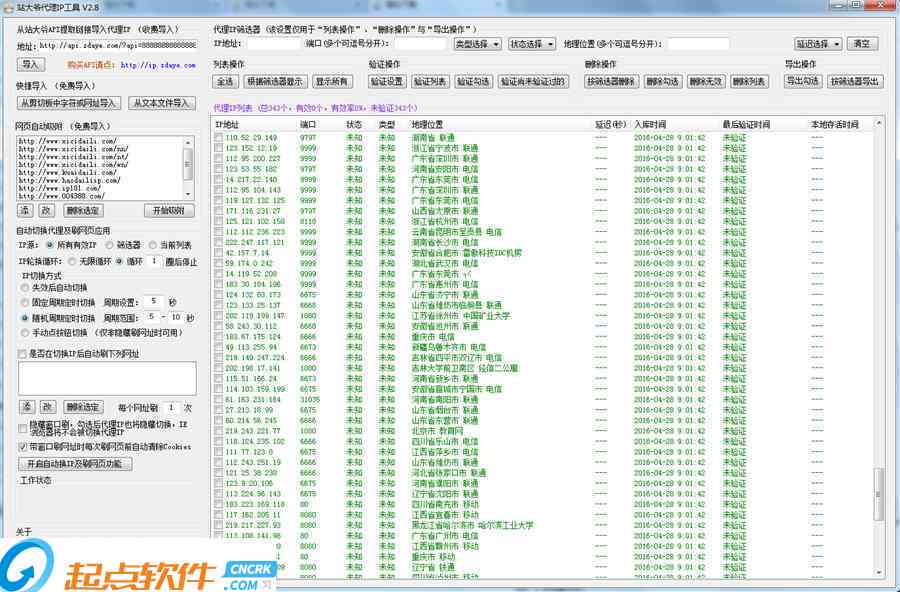This screenshot has width=900, height=592.
Task: Select the 所有有效IP radio option
Action: (50, 245)
